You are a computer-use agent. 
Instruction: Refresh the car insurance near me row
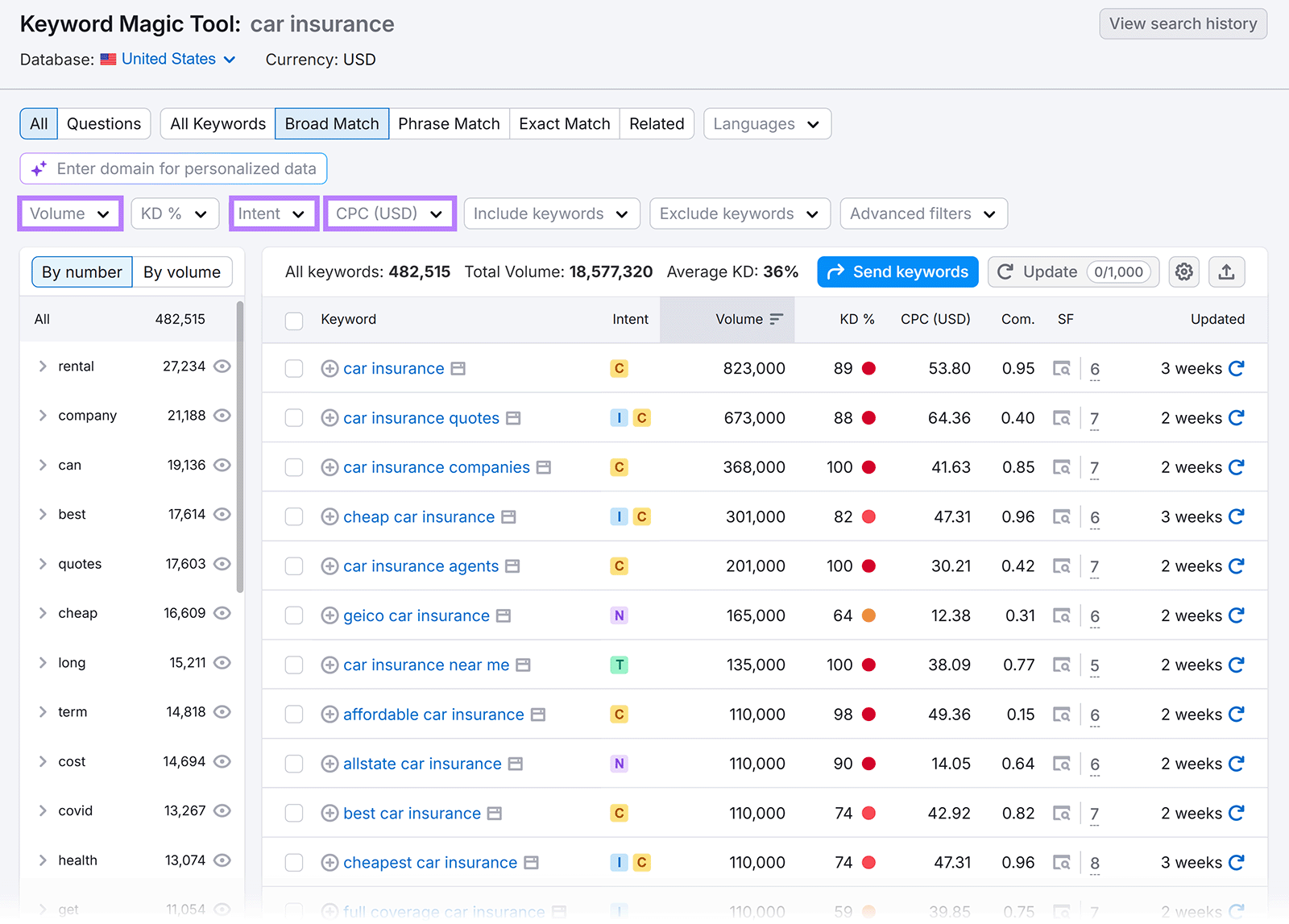pos(1237,665)
